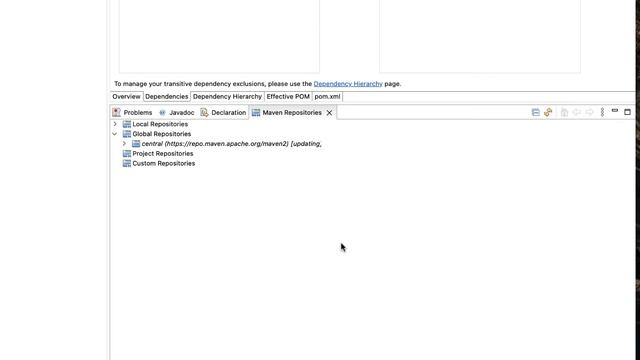Click the Home navigation icon in view toolbar
The width and height of the screenshot is (640, 360).
[x=564, y=112]
